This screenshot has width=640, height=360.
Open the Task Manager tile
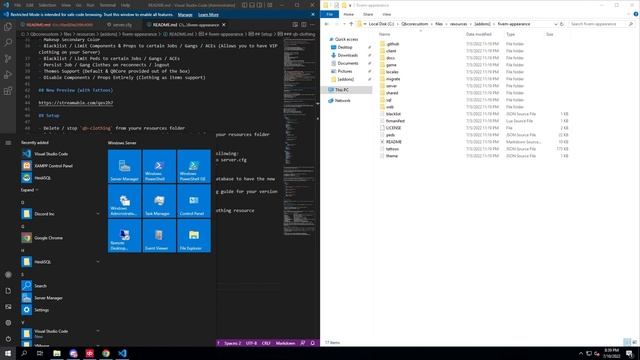click(x=159, y=201)
